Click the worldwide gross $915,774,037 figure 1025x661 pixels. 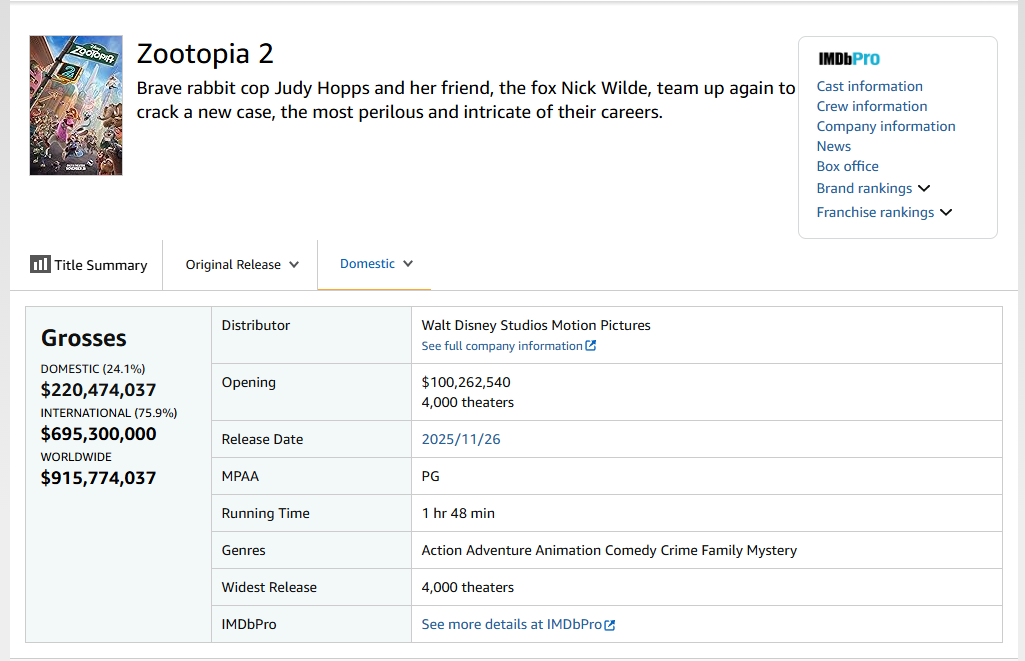98,478
